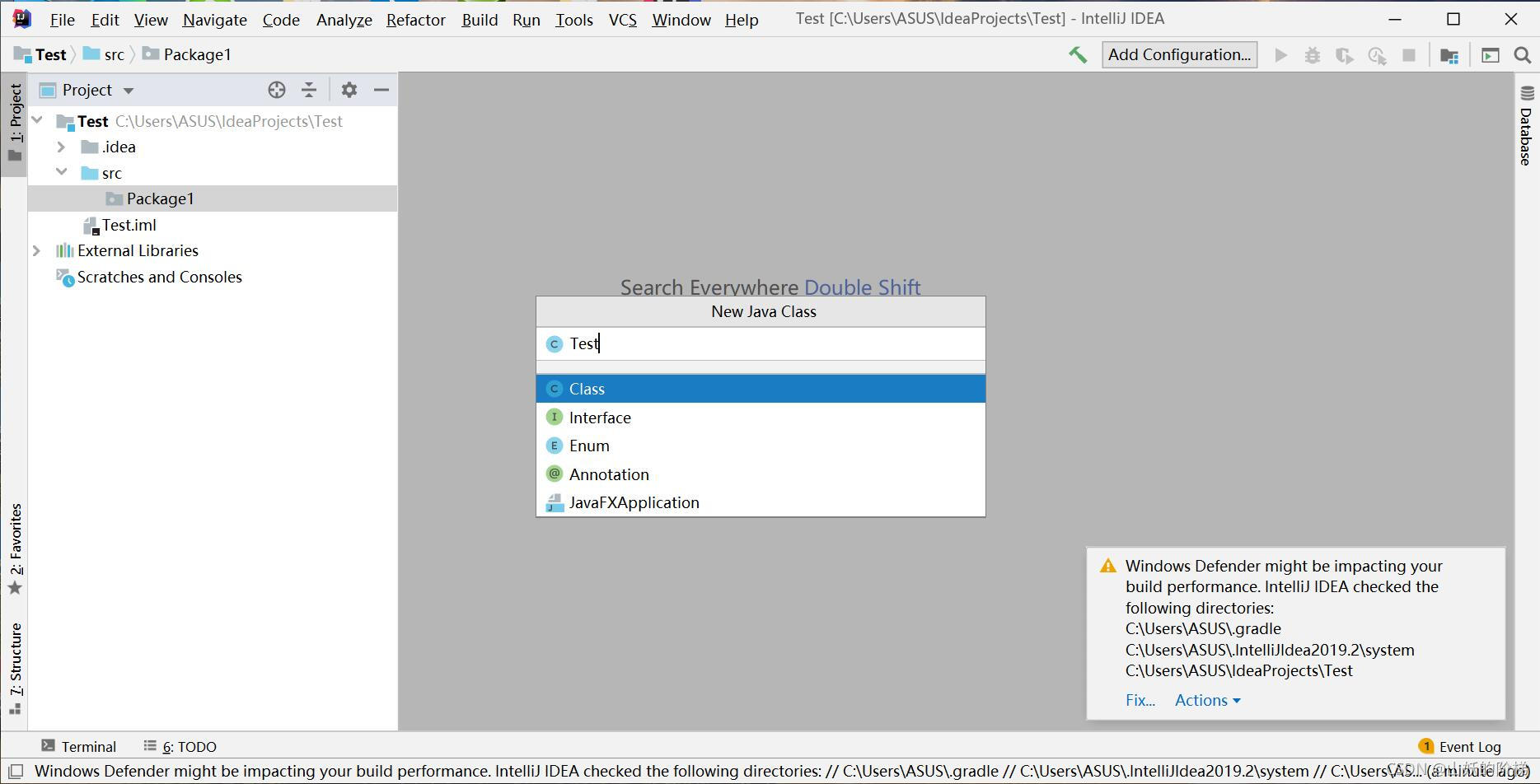
Task: Click Package1 in the breadcrumb bar
Action: (187, 54)
